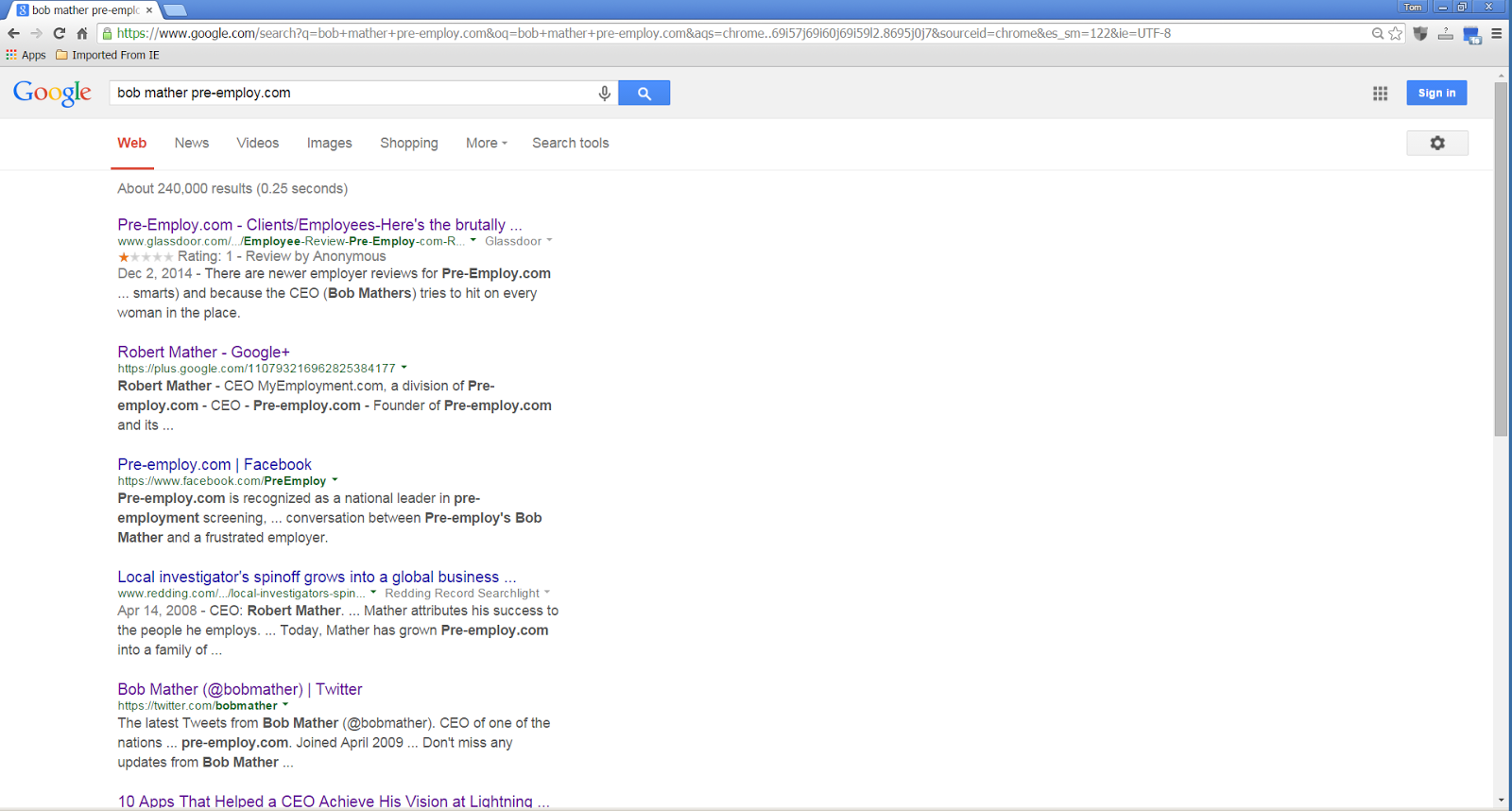The width and height of the screenshot is (1512, 811).
Task: Go forward with the browser forward arrow
Action: pyautogui.click(x=36, y=33)
